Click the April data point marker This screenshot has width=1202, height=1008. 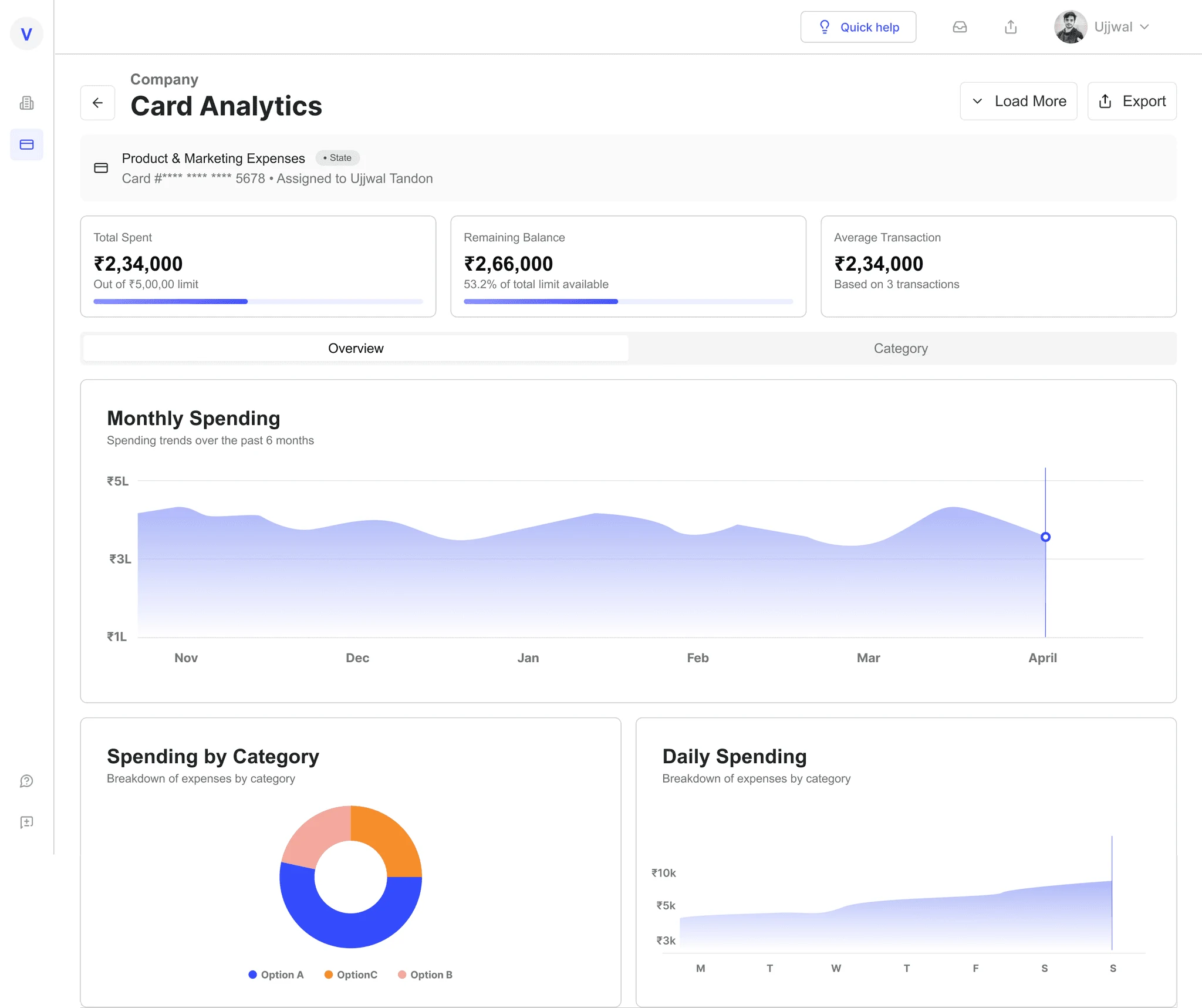pos(1045,537)
